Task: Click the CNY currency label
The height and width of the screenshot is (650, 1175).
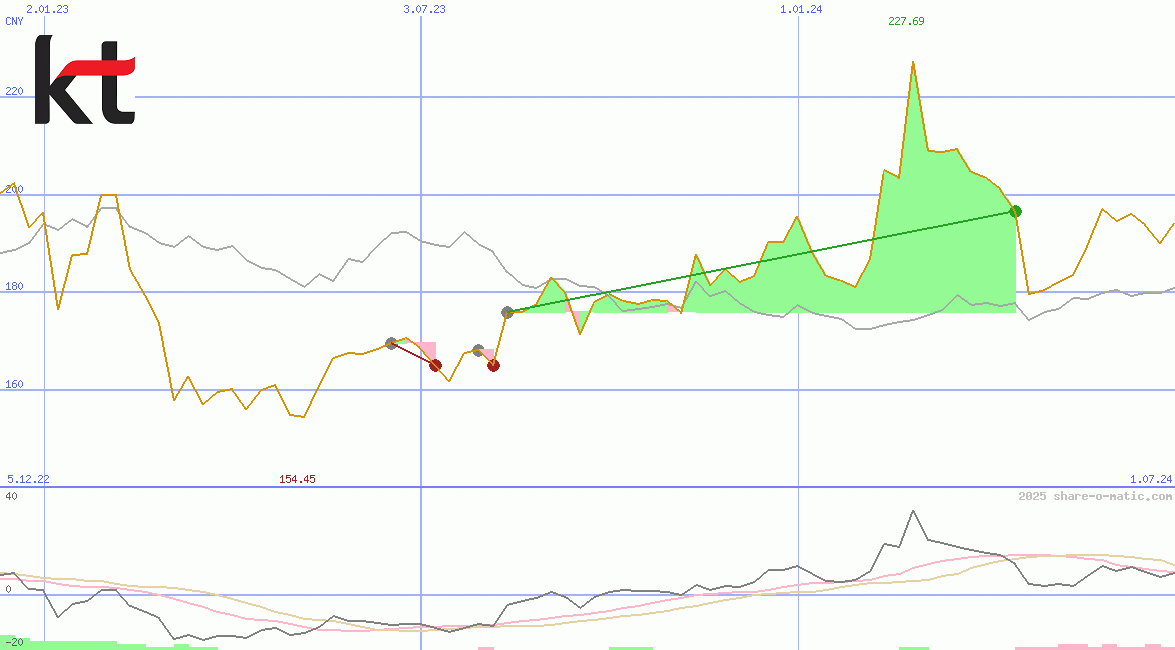Action: click(15, 21)
